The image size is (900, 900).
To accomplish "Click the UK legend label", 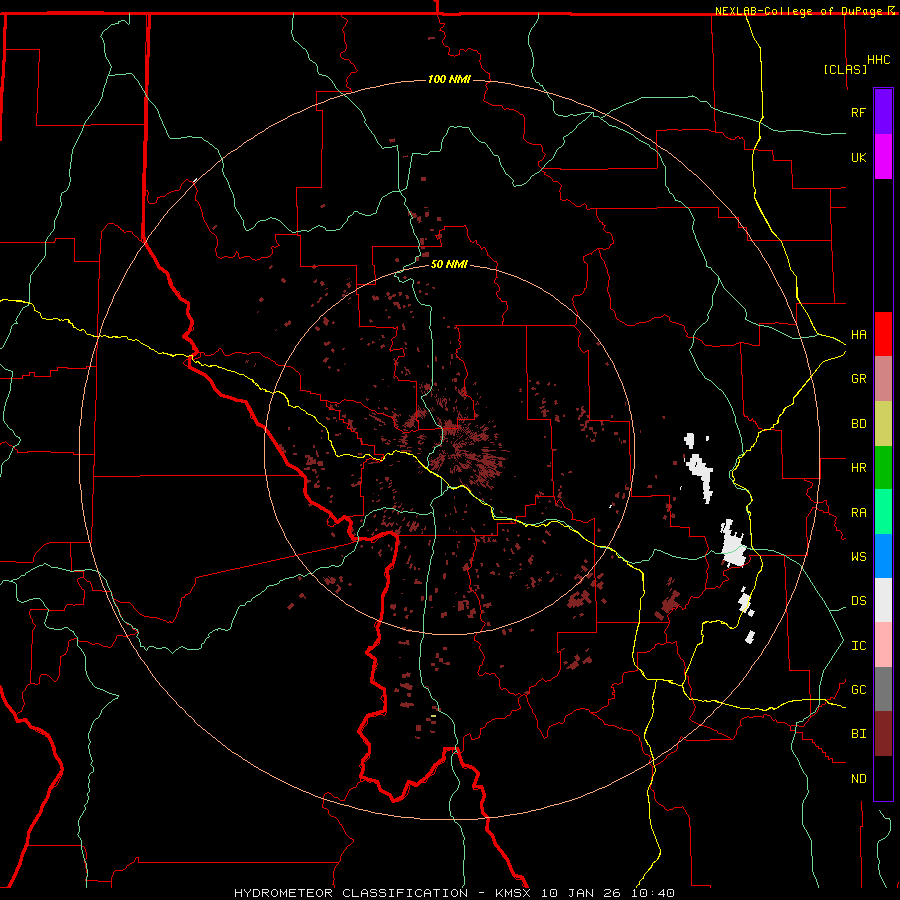I will pos(858,157).
